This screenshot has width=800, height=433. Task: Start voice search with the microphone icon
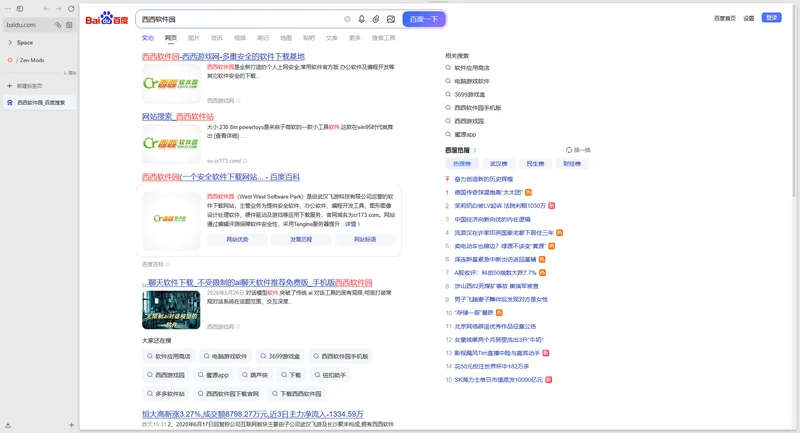pyautogui.click(x=361, y=19)
